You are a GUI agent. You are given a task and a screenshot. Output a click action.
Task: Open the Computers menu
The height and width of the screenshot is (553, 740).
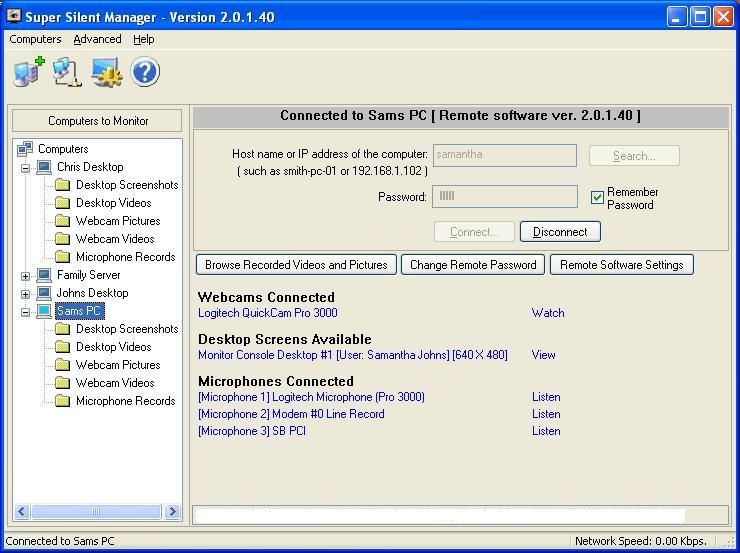pos(35,39)
